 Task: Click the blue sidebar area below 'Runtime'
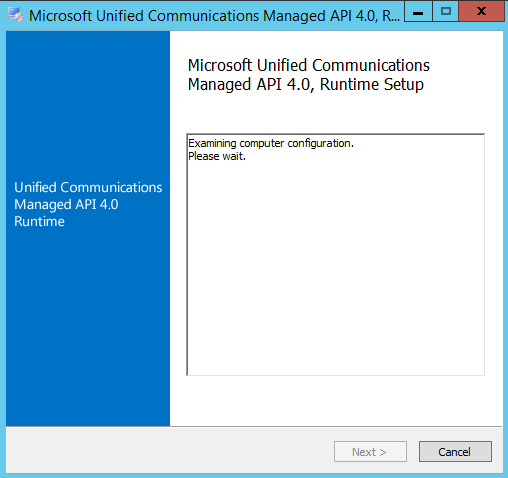pyautogui.click(x=88, y=327)
